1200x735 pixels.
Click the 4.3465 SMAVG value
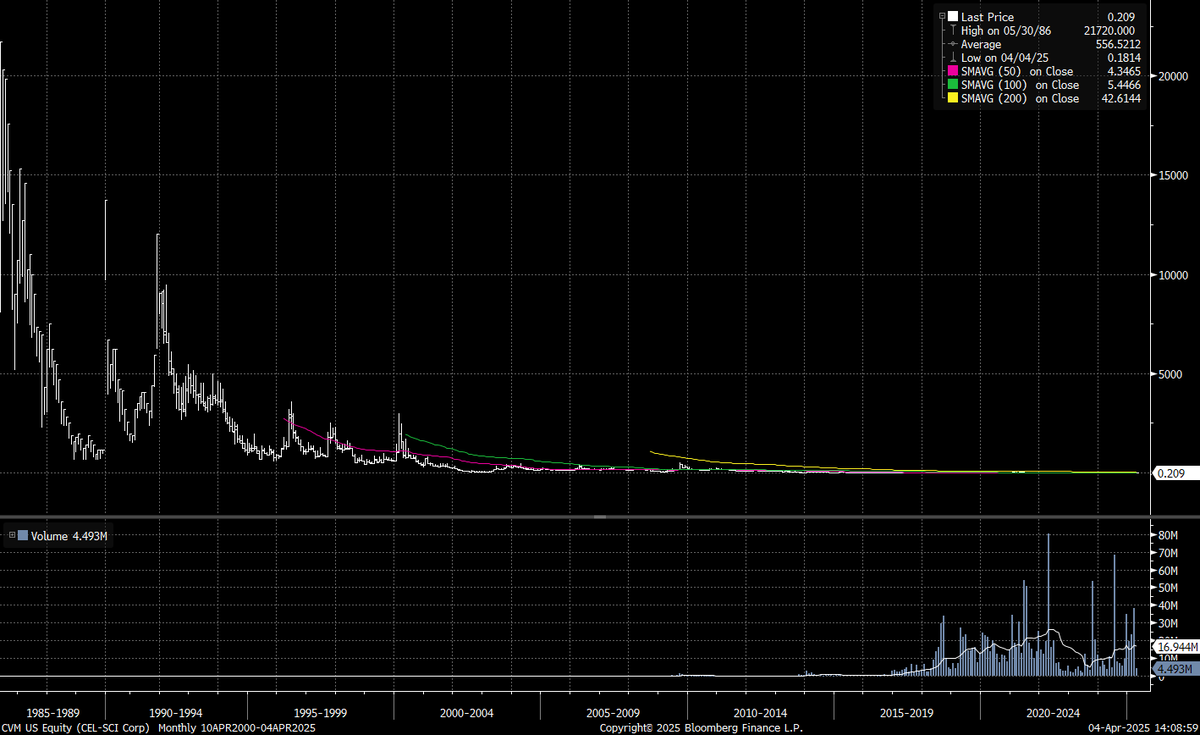click(1124, 71)
